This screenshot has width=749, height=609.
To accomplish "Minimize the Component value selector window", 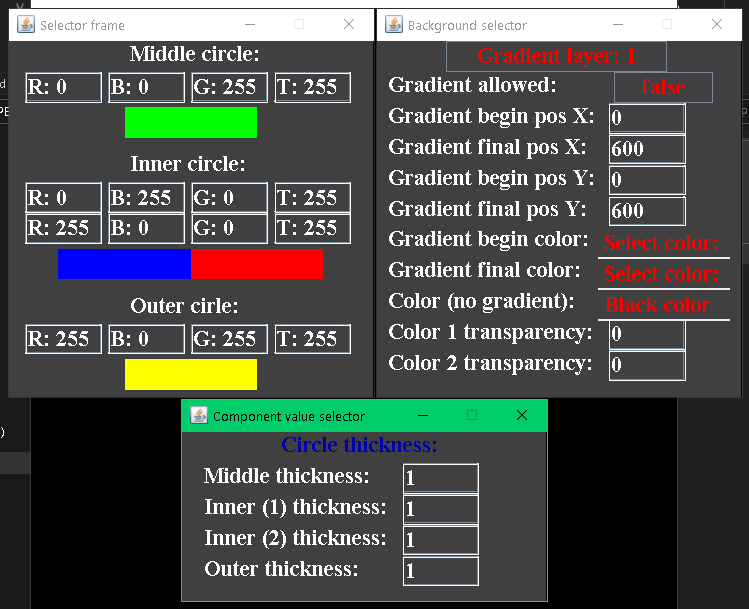I will (423, 416).
